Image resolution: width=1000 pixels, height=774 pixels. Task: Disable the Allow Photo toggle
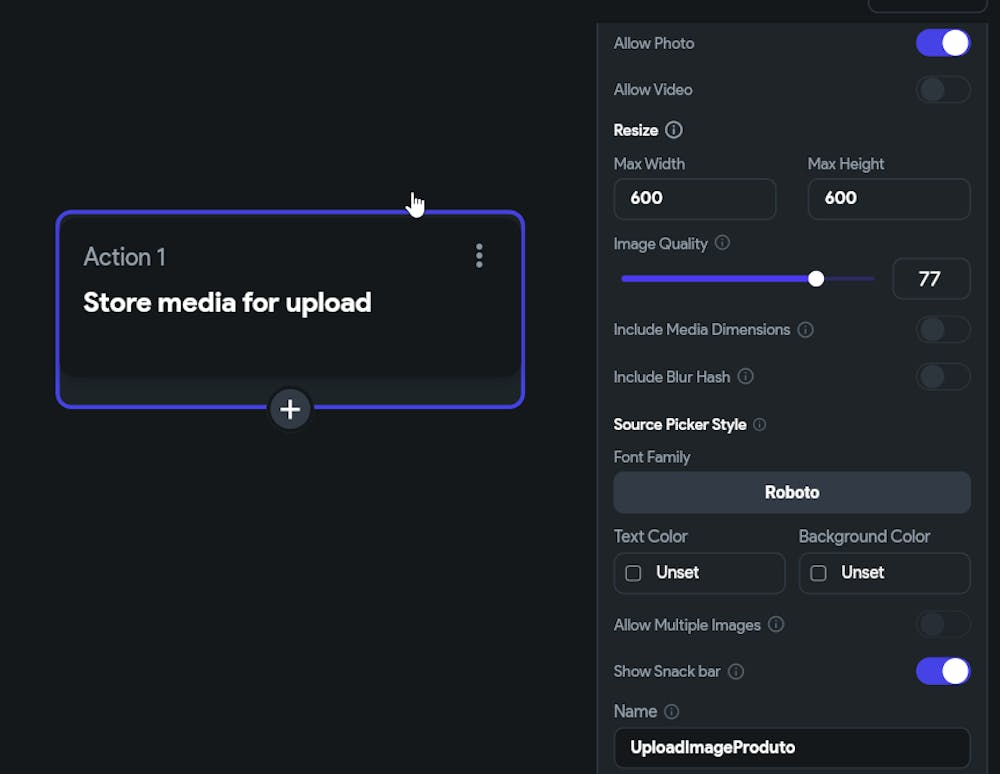[x=943, y=43]
